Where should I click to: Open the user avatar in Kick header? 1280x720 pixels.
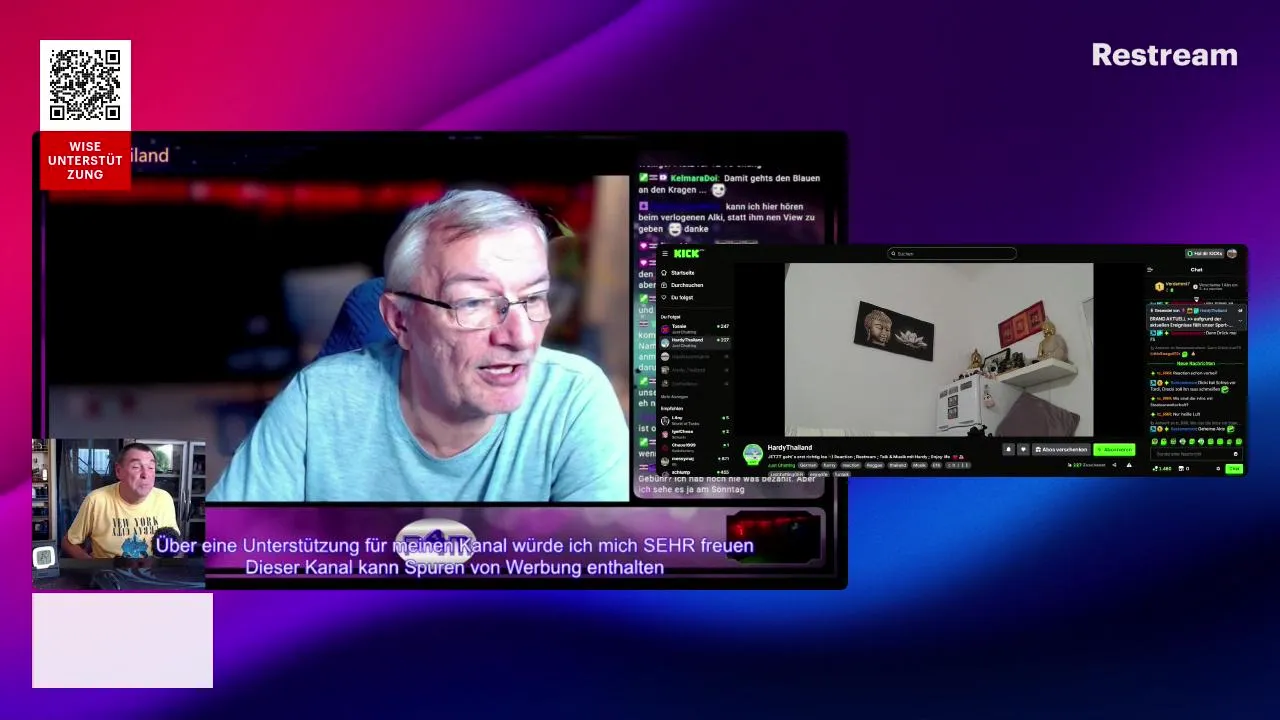click(x=1231, y=254)
